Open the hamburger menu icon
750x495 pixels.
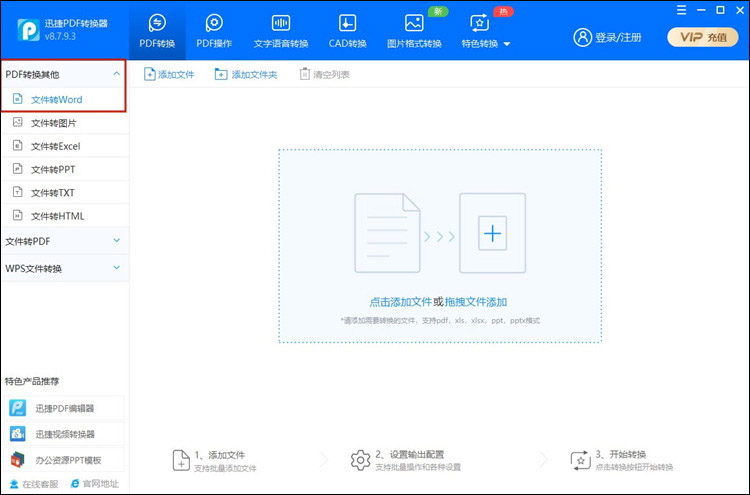(x=682, y=10)
